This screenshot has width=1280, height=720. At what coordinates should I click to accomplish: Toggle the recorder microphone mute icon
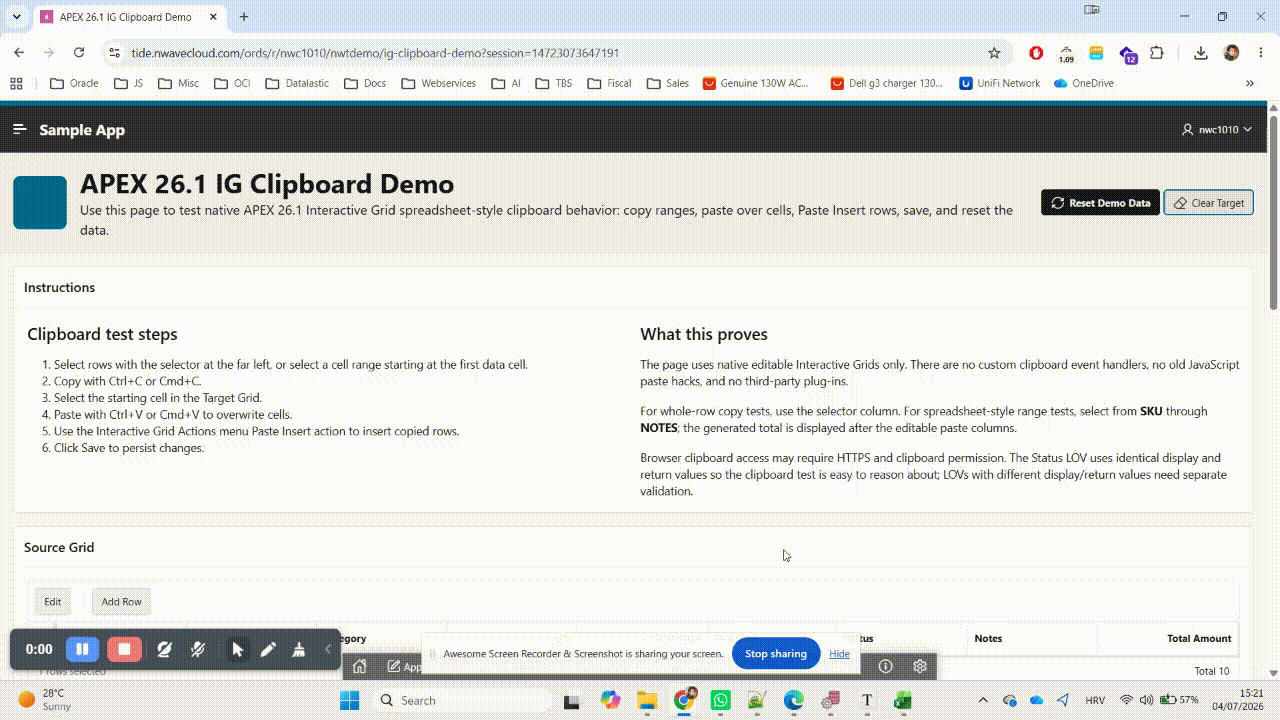[198, 649]
